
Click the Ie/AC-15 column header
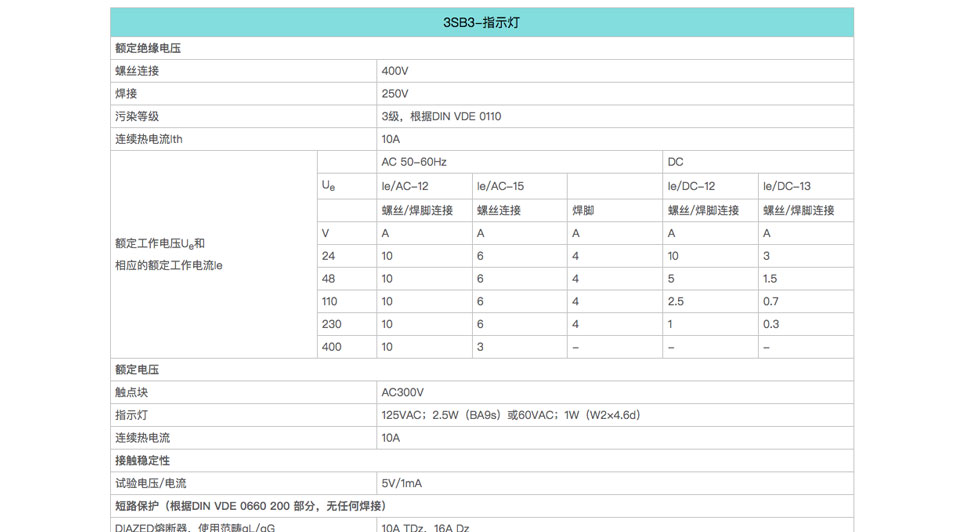[x=500, y=186]
